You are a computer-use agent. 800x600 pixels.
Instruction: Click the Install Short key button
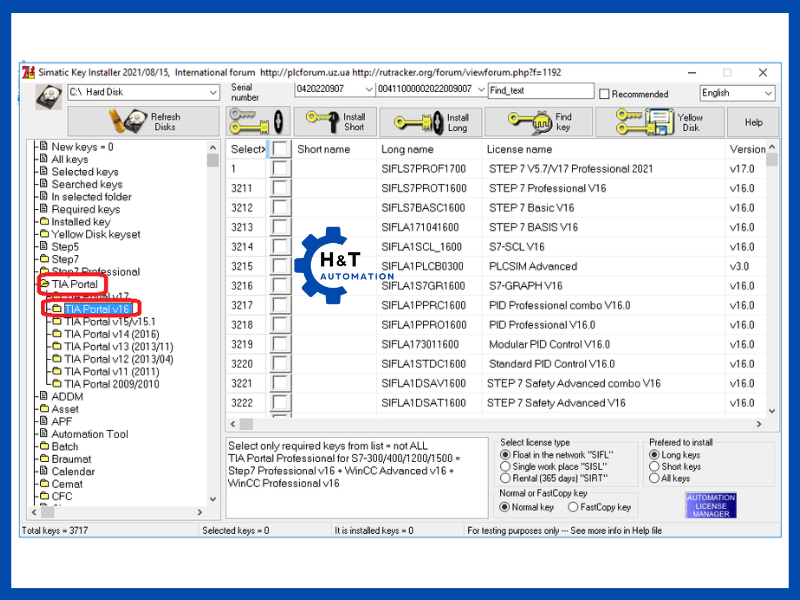[336, 122]
